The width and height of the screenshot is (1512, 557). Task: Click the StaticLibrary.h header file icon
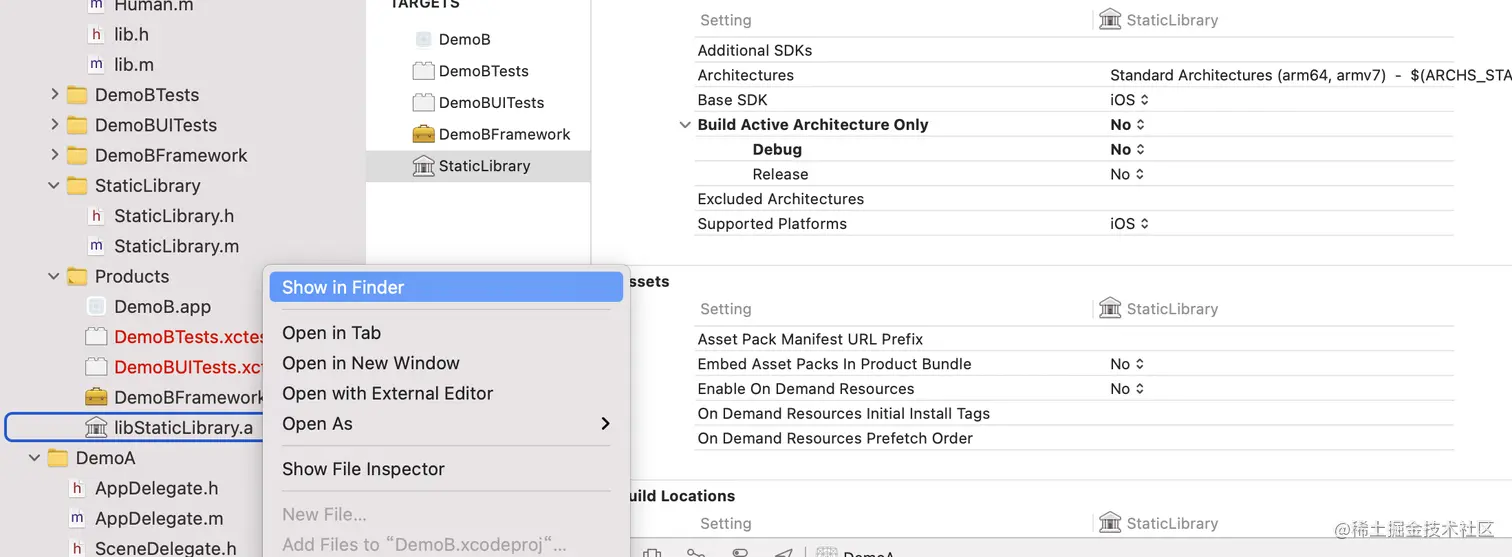tap(96, 216)
